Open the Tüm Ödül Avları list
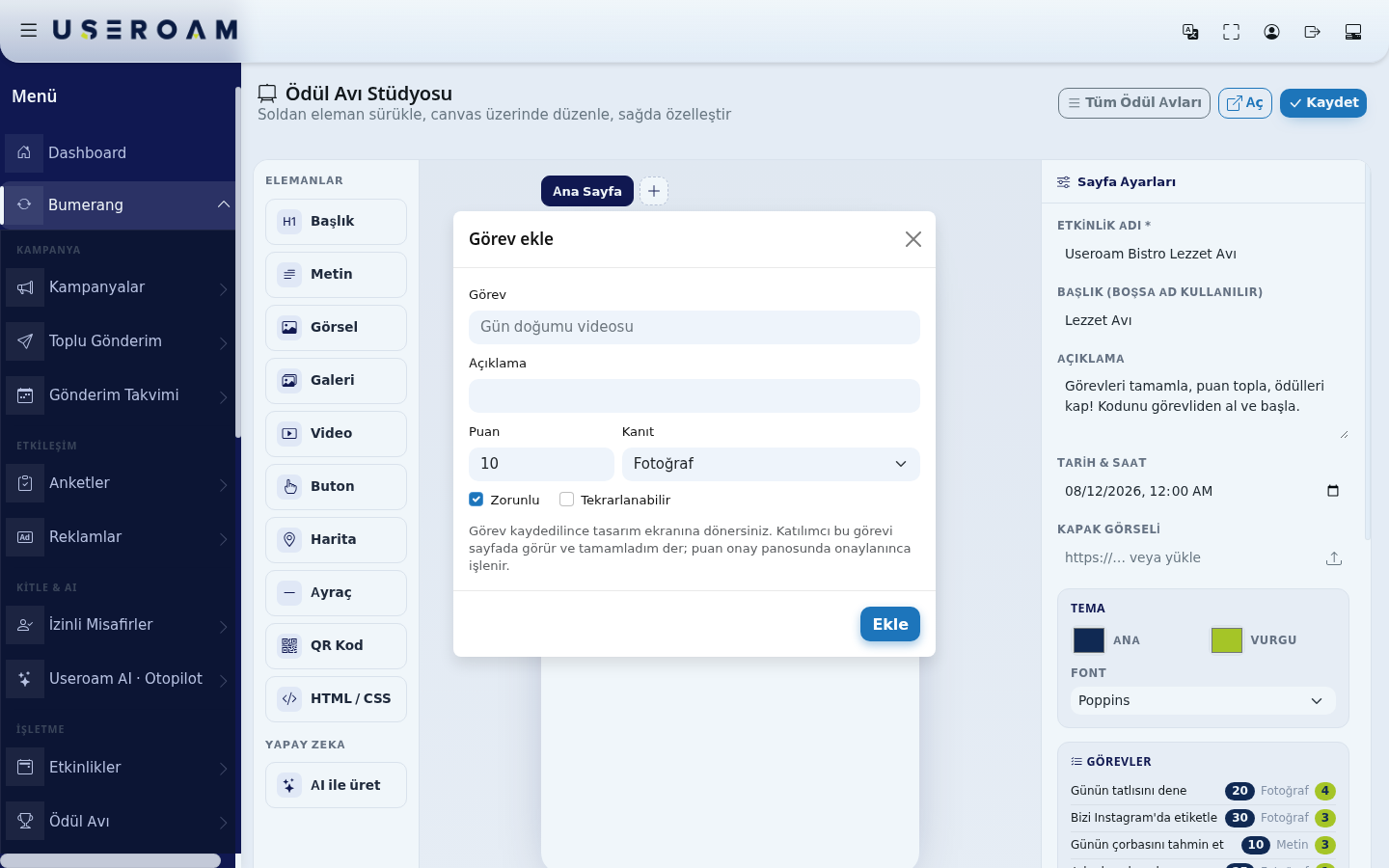The width and height of the screenshot is (1389, 868). tap(1134, 103)
